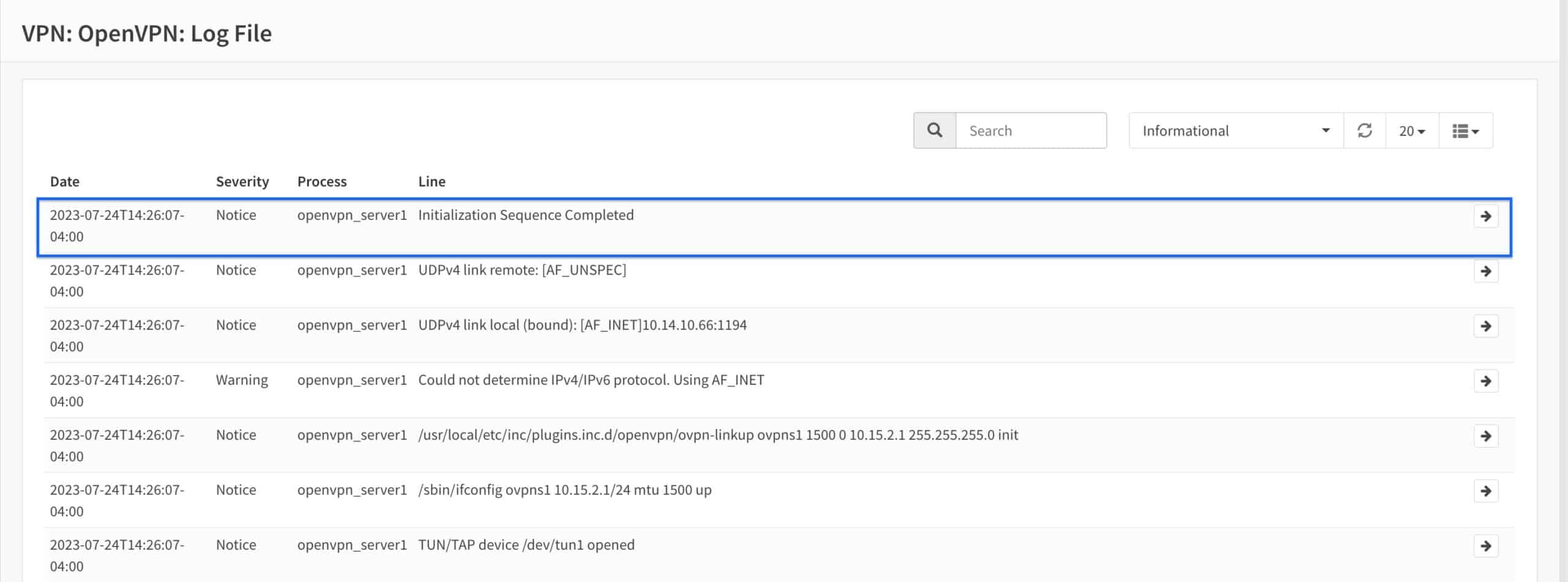The image size is (1568, 582).
Task: Open the Informational severity filter dropdown
Action: (x=1235, y=130)
